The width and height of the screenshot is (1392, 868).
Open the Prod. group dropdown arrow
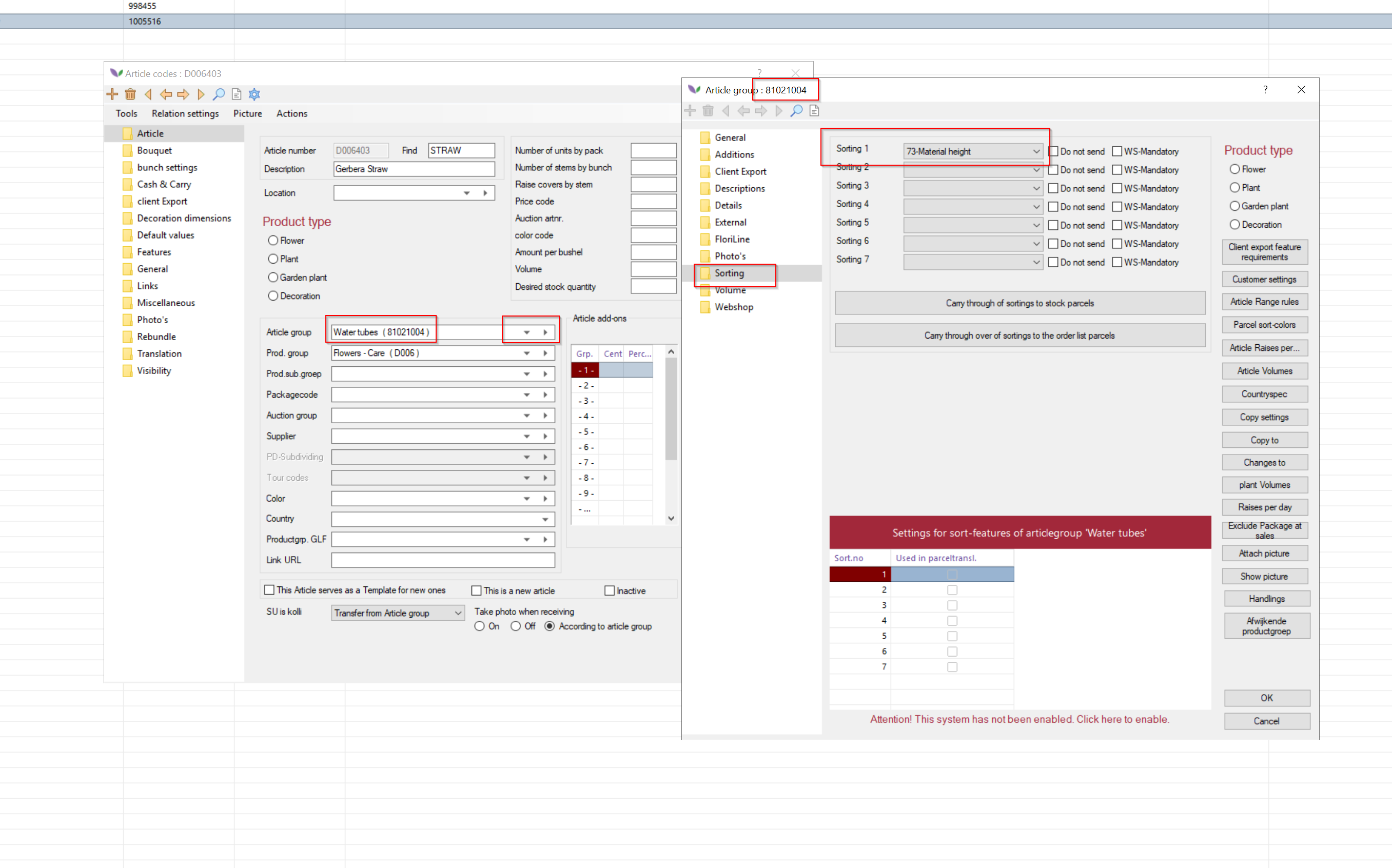[x=526, y=353]
